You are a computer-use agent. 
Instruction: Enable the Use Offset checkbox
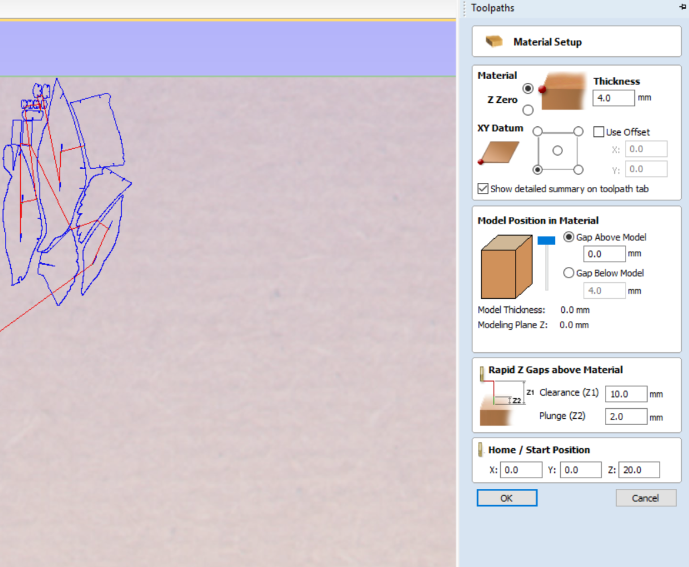(598, 132)
